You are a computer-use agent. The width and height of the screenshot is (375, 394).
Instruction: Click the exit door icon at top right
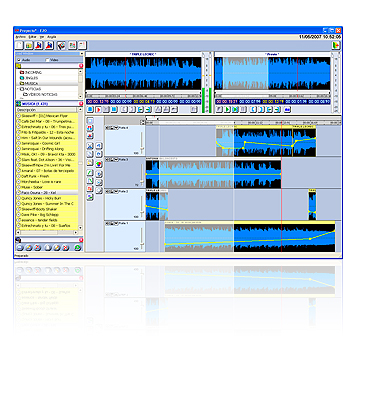point(336,45)
